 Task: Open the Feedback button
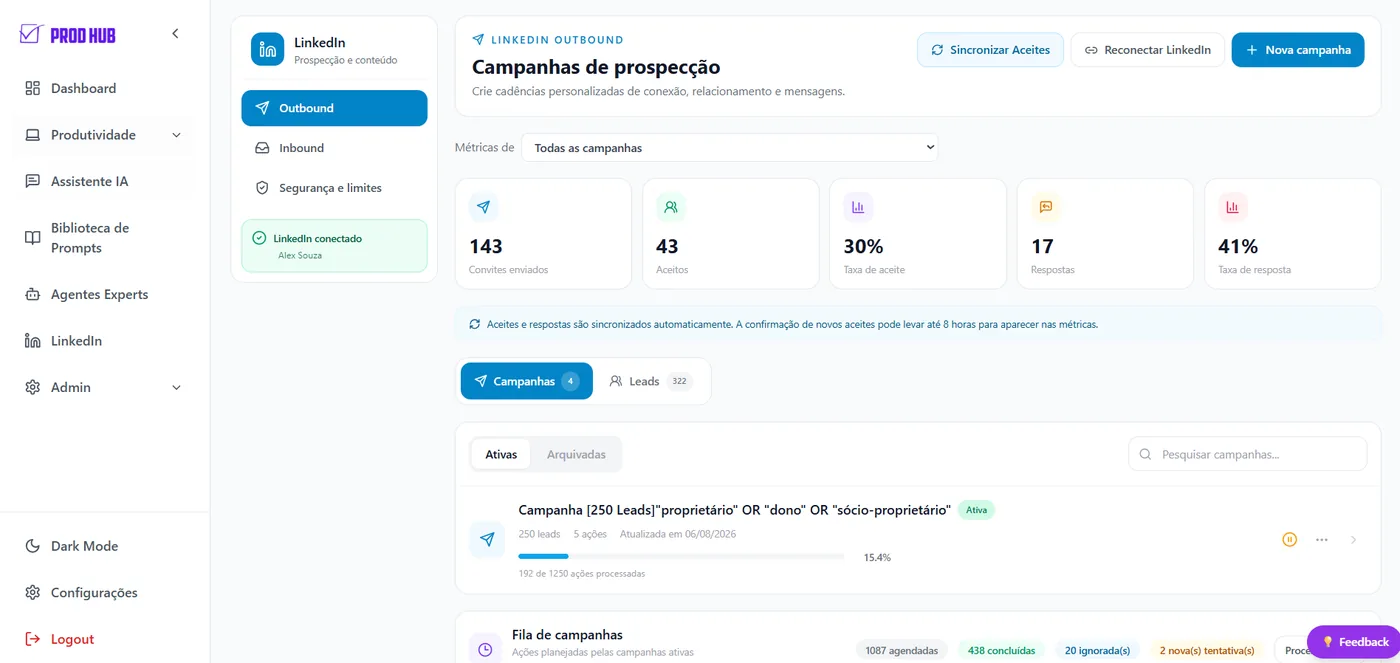click(x=1355, y=642)
